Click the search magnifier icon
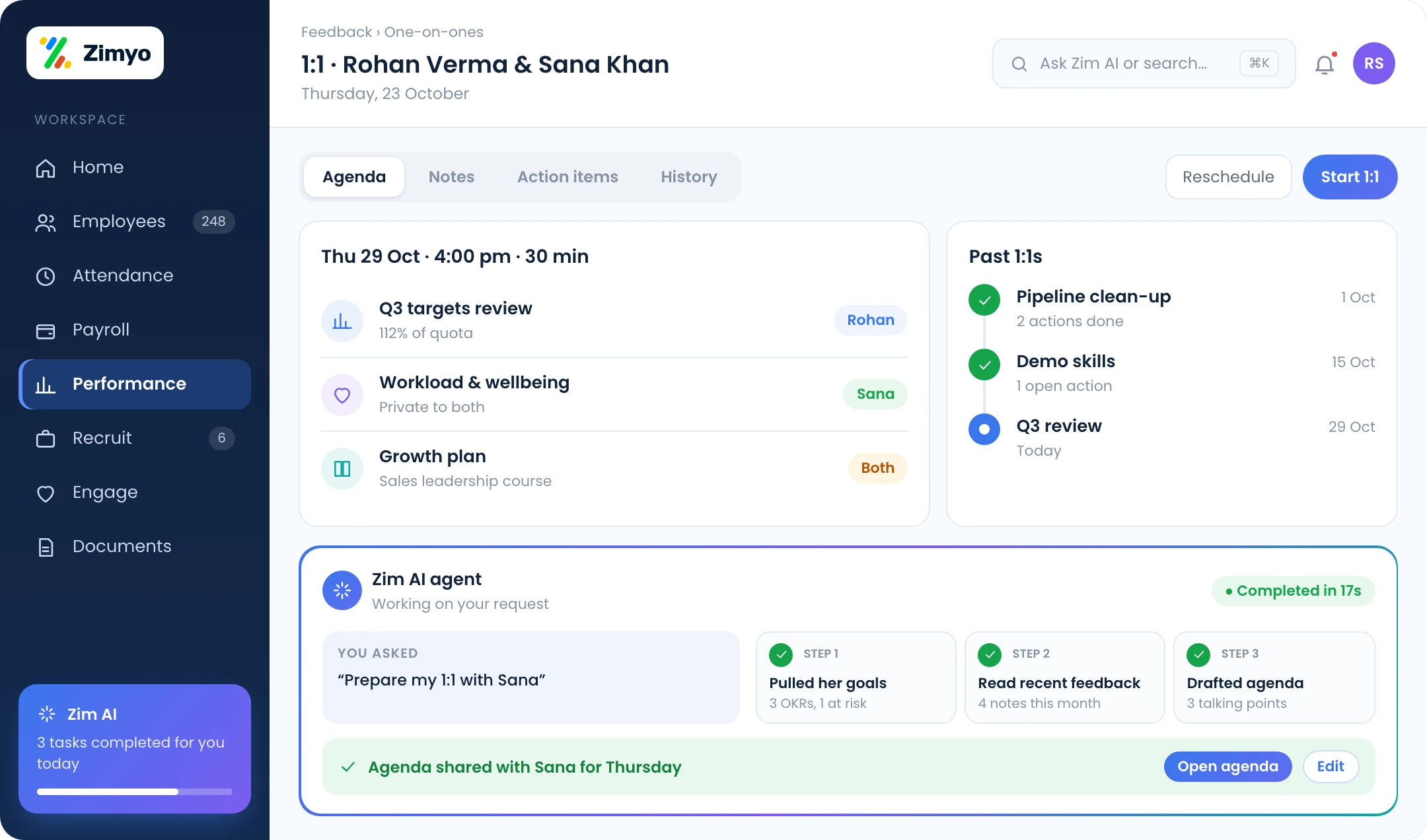The image size is (1427, 840). [x=1019, y=64]
